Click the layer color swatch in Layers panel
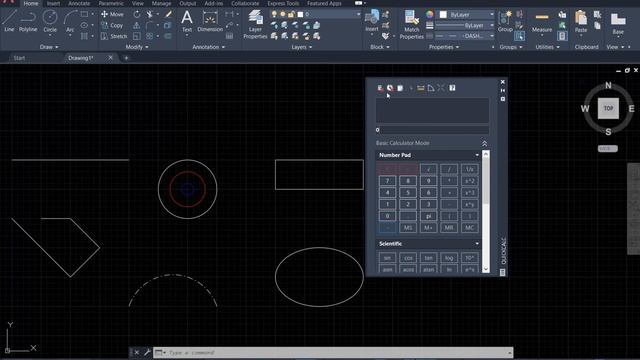This screenshot has width=640, height=360. (x=300, y=14)
